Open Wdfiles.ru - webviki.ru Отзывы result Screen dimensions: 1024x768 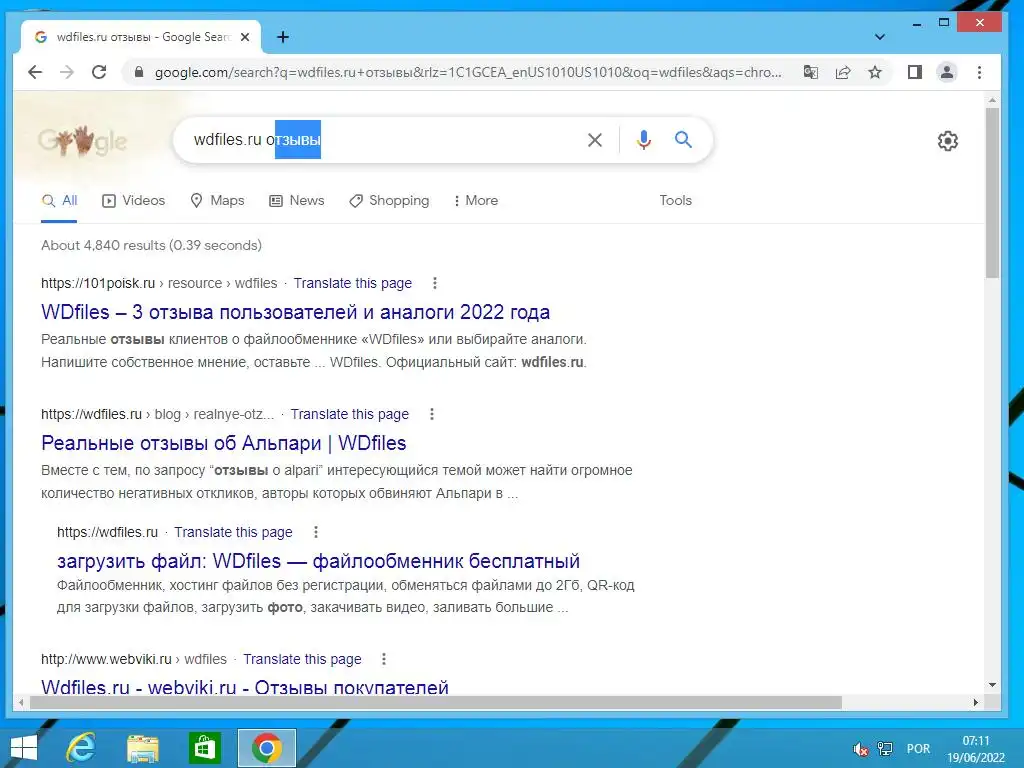tap(245, 687)
